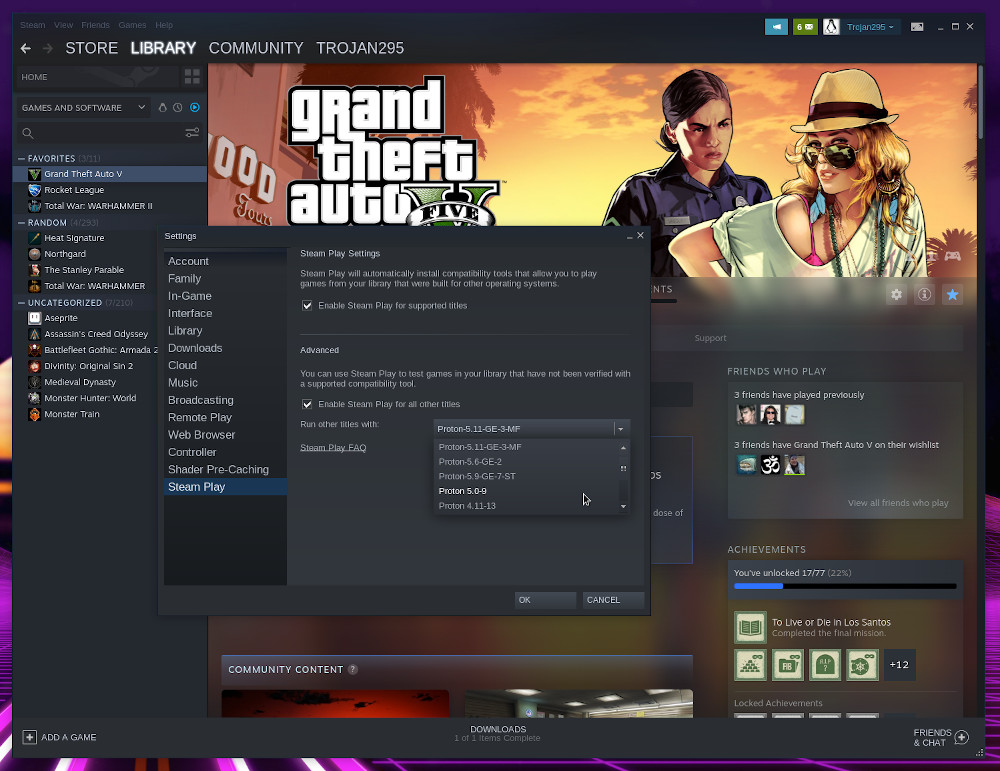Toggle Enable Steam Play for all other titles
Screen dimensions: 1000x771
307,404
